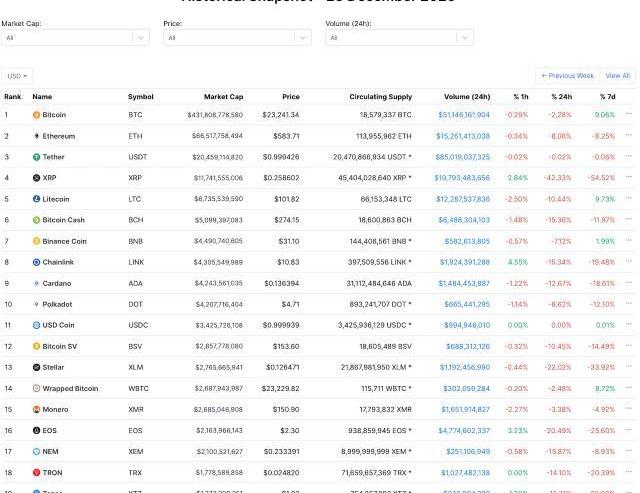The width and height of the screenshot is (640, 493).
Task: Sort table by % 7d column header
Action: click(x=607, y=97)
